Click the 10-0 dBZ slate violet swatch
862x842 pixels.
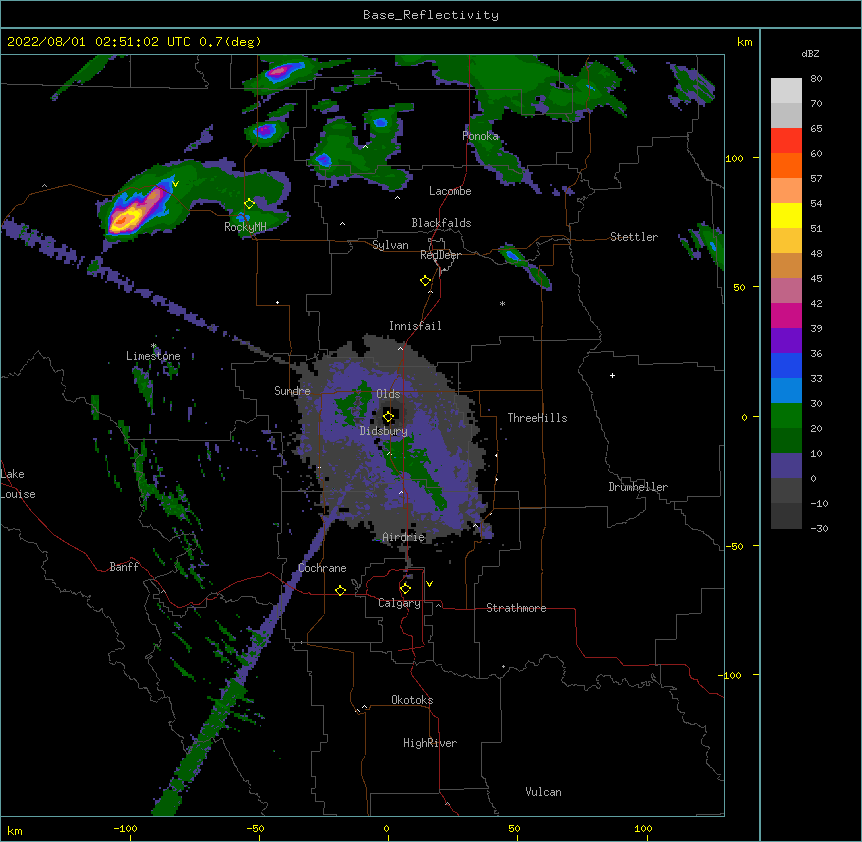pyautogui.click(x=786, y=466)
